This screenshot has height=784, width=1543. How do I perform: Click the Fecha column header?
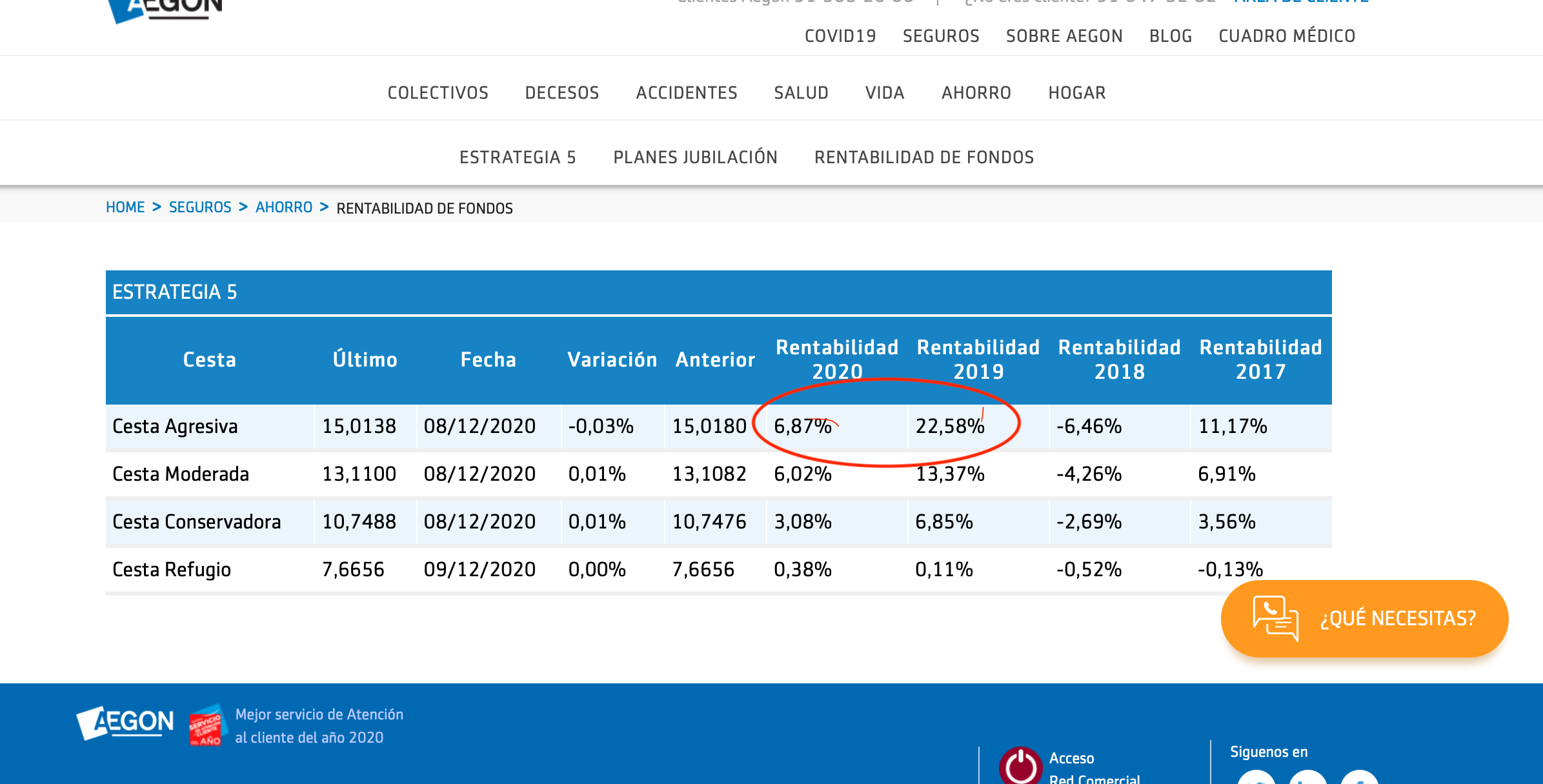pyautogui.click(x=489, y=359)
